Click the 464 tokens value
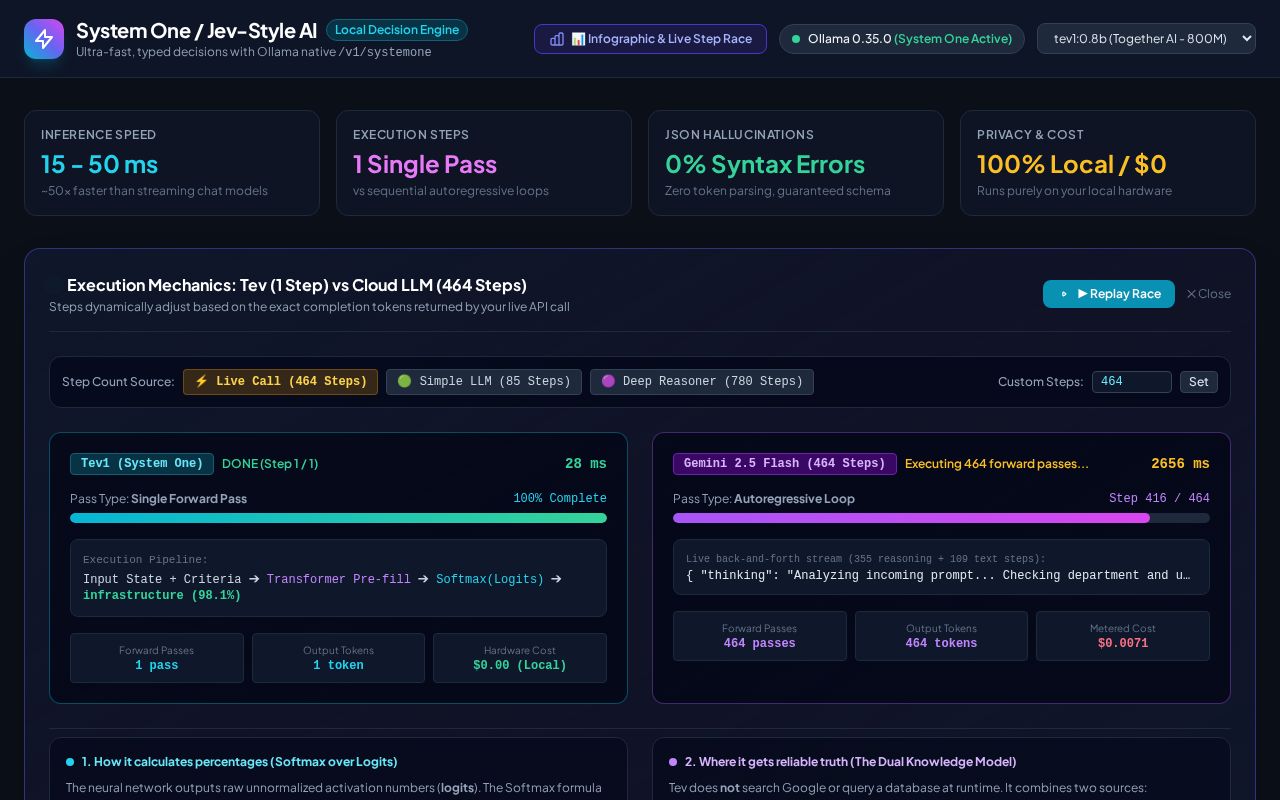Image resolution: width=1280 pixels, height=800 pixels. pyautogui.click(x=941, y=644)
